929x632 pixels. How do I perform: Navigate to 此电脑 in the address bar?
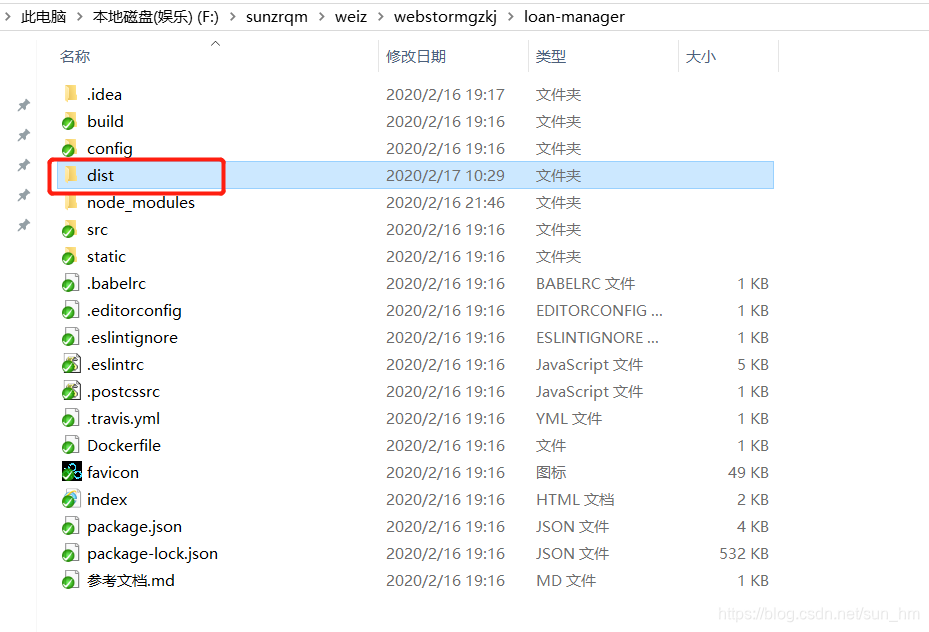pyautogui.click(x=43, y=17)
